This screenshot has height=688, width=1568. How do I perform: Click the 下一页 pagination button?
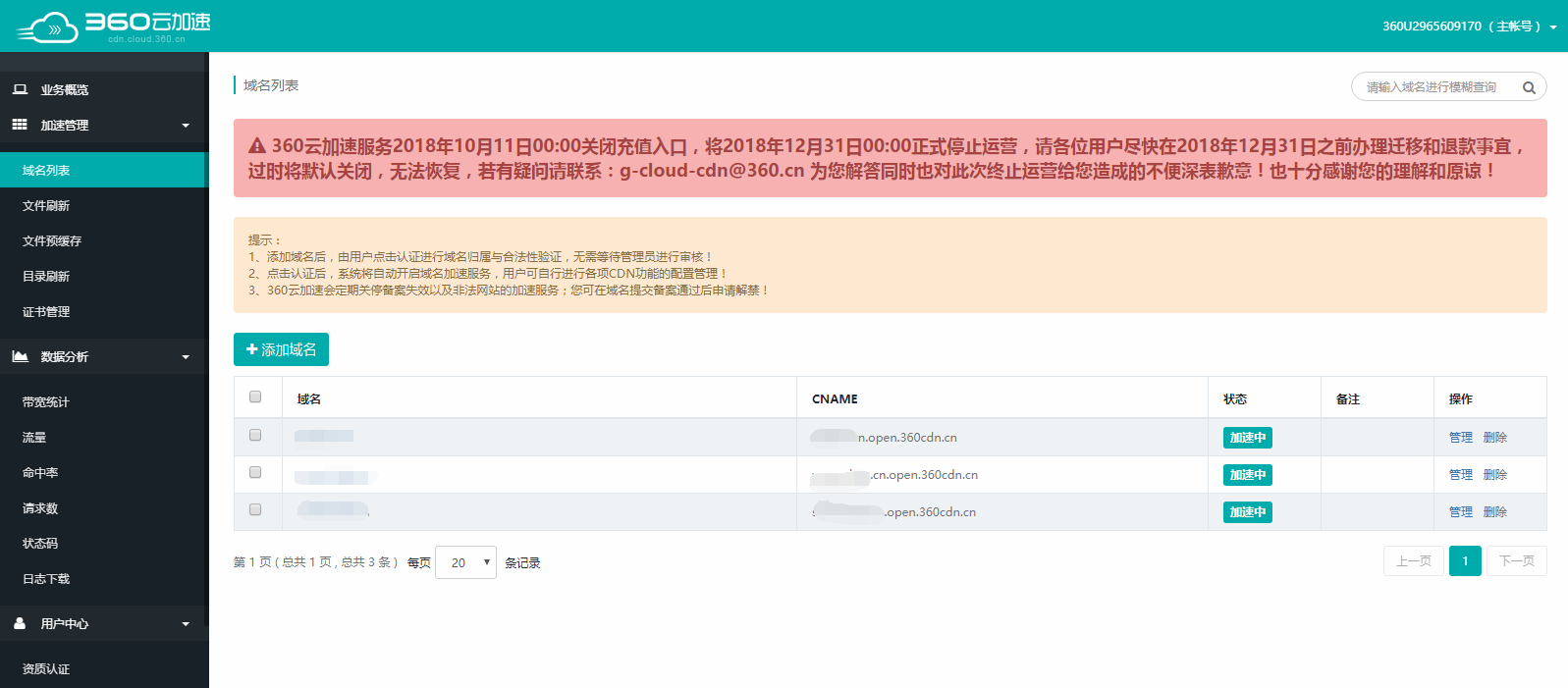[x=1517, y=561]
